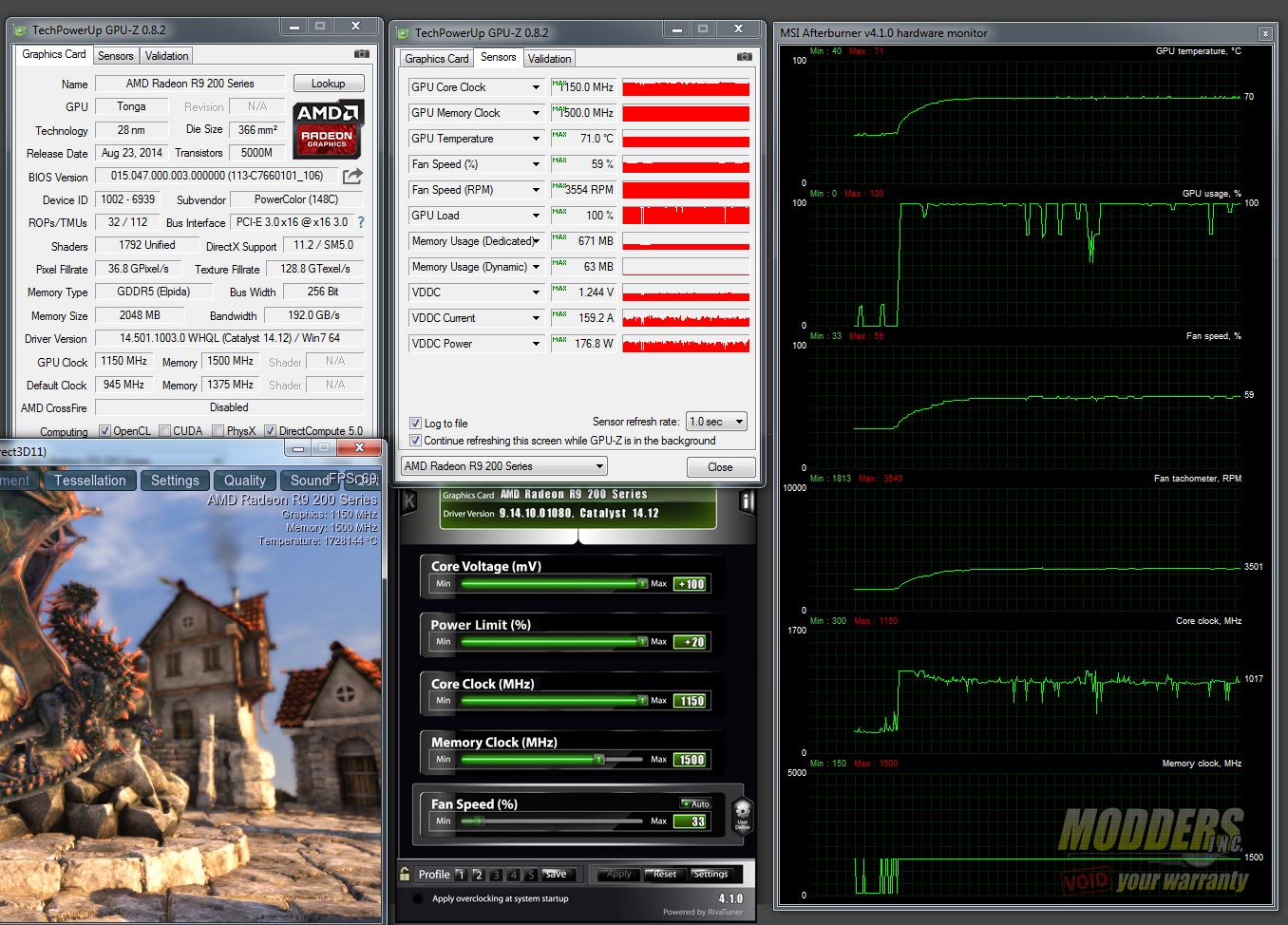Open the GPU Temperature sensor dropdown

pyautogui.click(x=536, y=139)
